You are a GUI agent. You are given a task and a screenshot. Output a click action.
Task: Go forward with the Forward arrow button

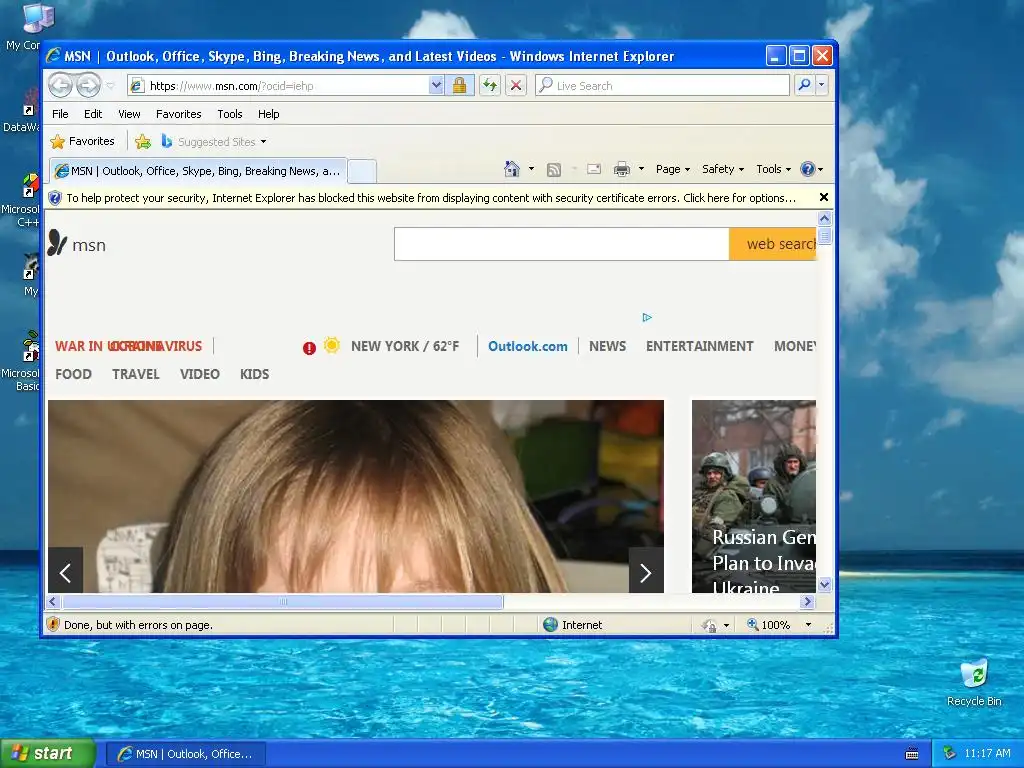tap(89, 86)
